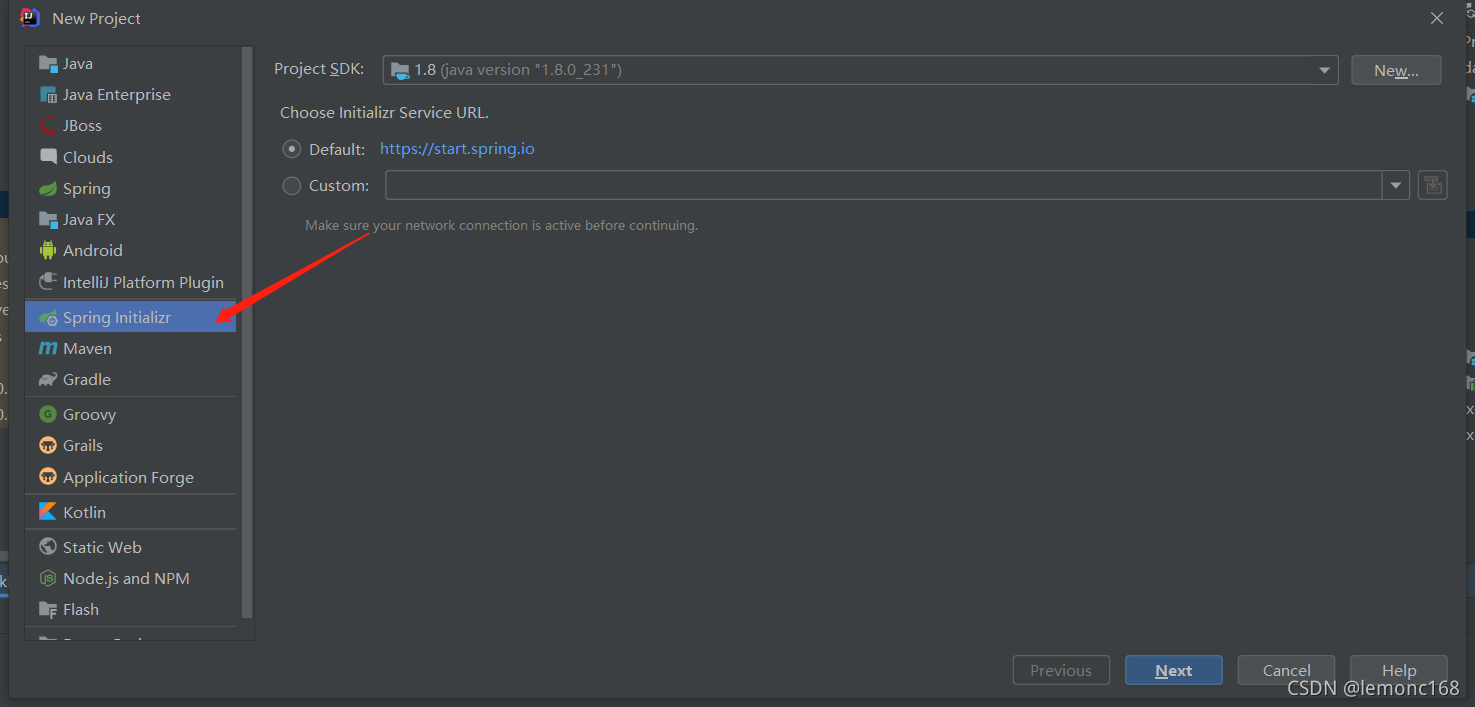The height and width of the screenshot is (707, 1475).
Task: Click the Clouds icon
Action: tap(48, 157)
